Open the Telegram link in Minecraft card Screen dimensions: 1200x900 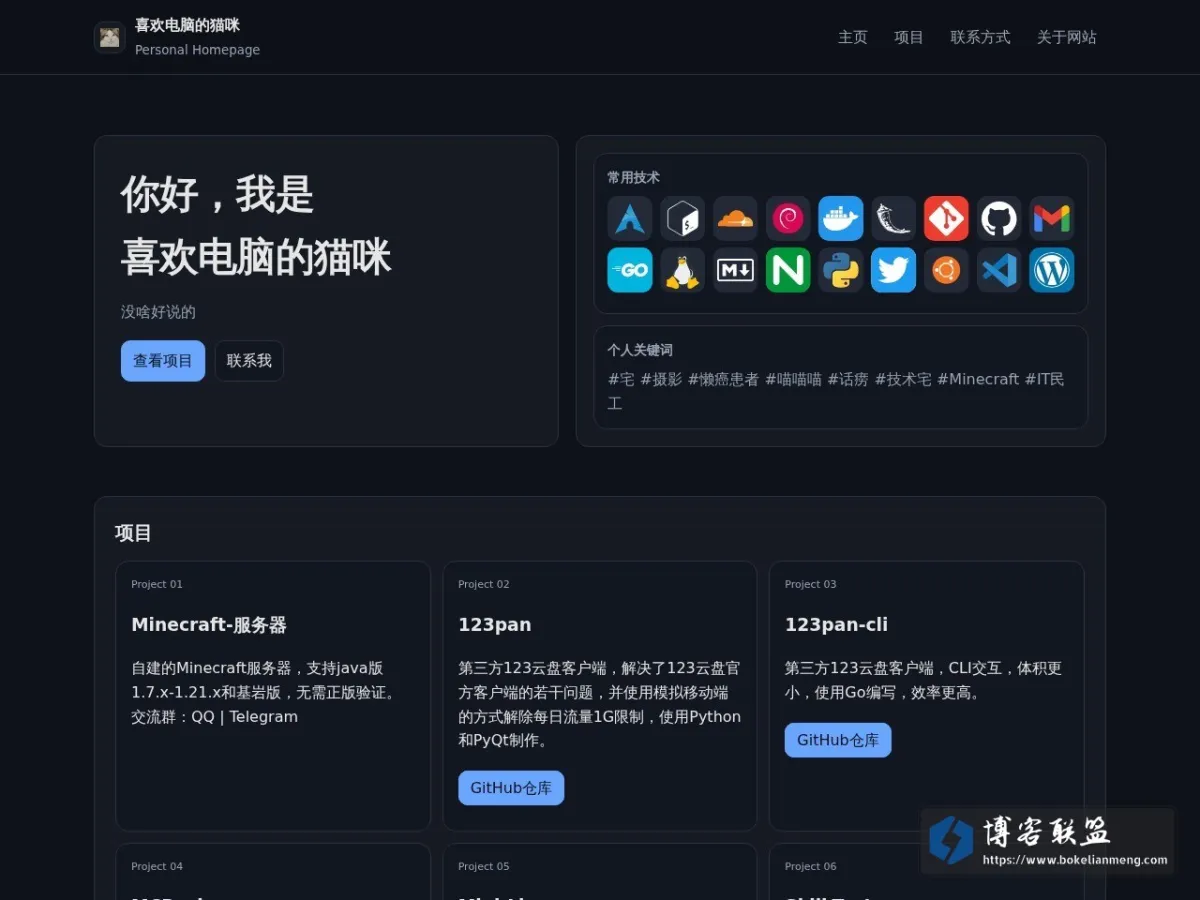coord(264,717)
